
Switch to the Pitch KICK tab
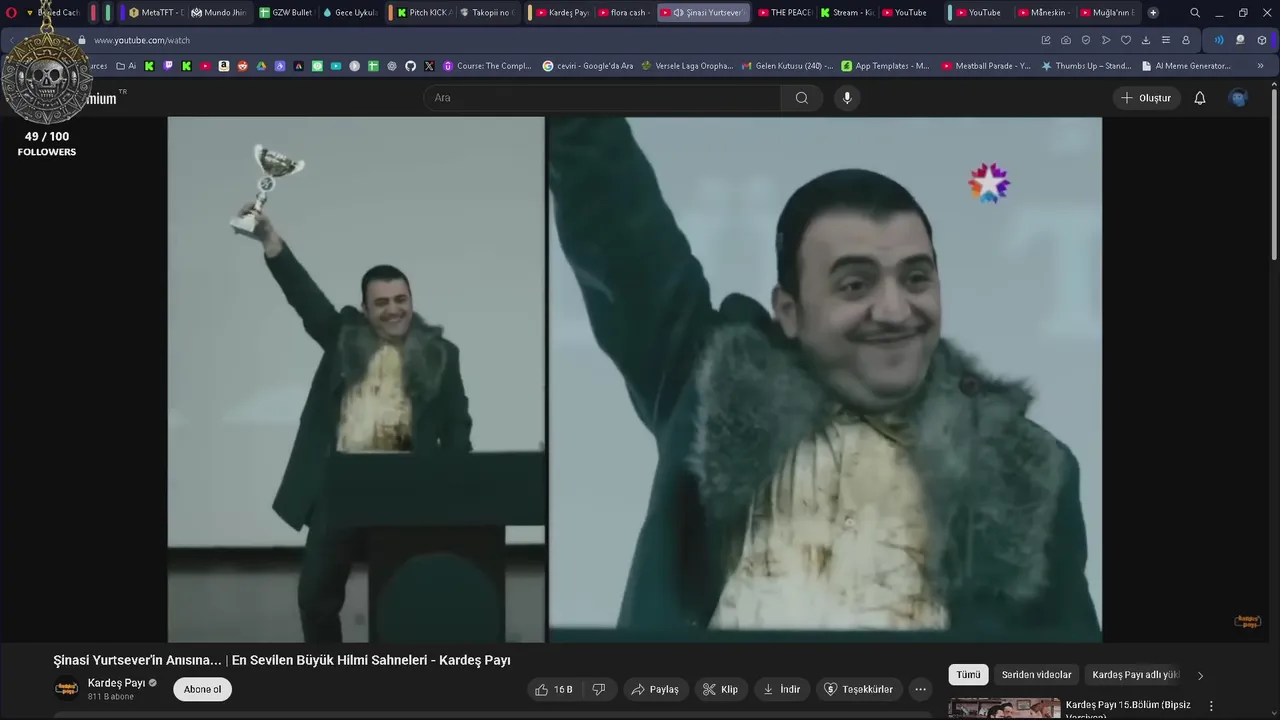click(x=424, y=13)
